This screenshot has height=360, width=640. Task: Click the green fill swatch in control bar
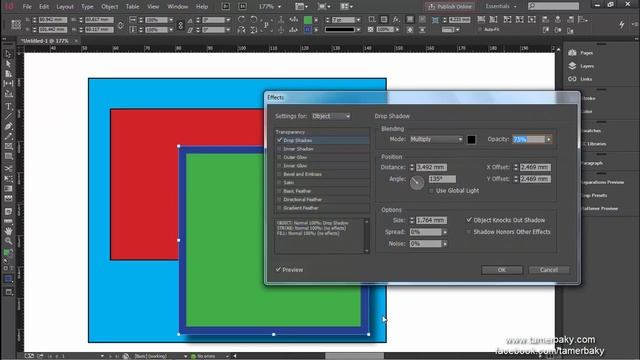point(308,20)
